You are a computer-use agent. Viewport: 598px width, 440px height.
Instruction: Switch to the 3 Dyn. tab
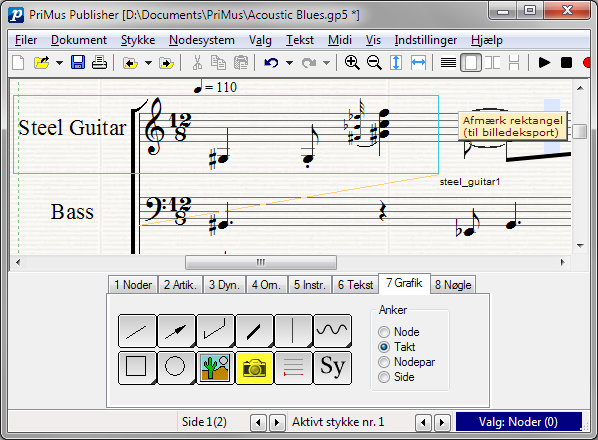click(x=224, y=285)
